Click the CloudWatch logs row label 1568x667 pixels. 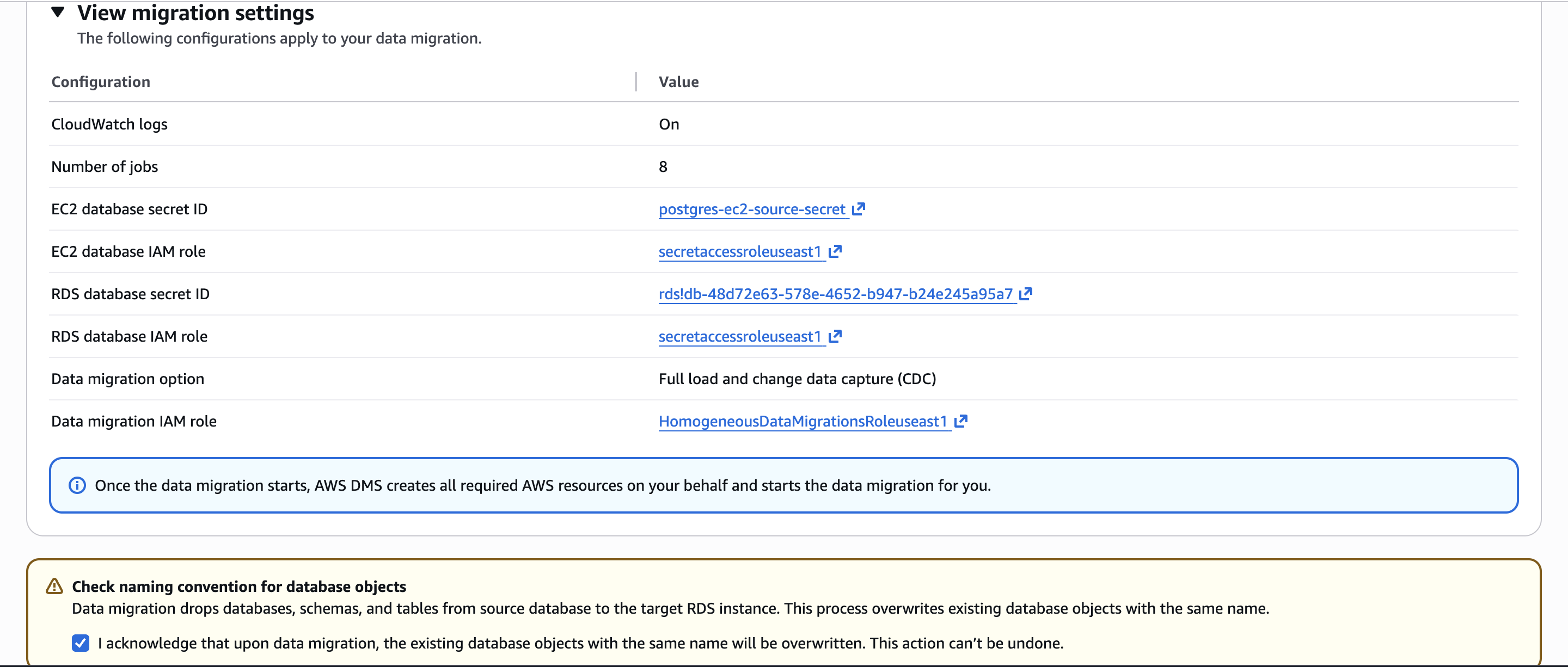(x=109, y=124)
